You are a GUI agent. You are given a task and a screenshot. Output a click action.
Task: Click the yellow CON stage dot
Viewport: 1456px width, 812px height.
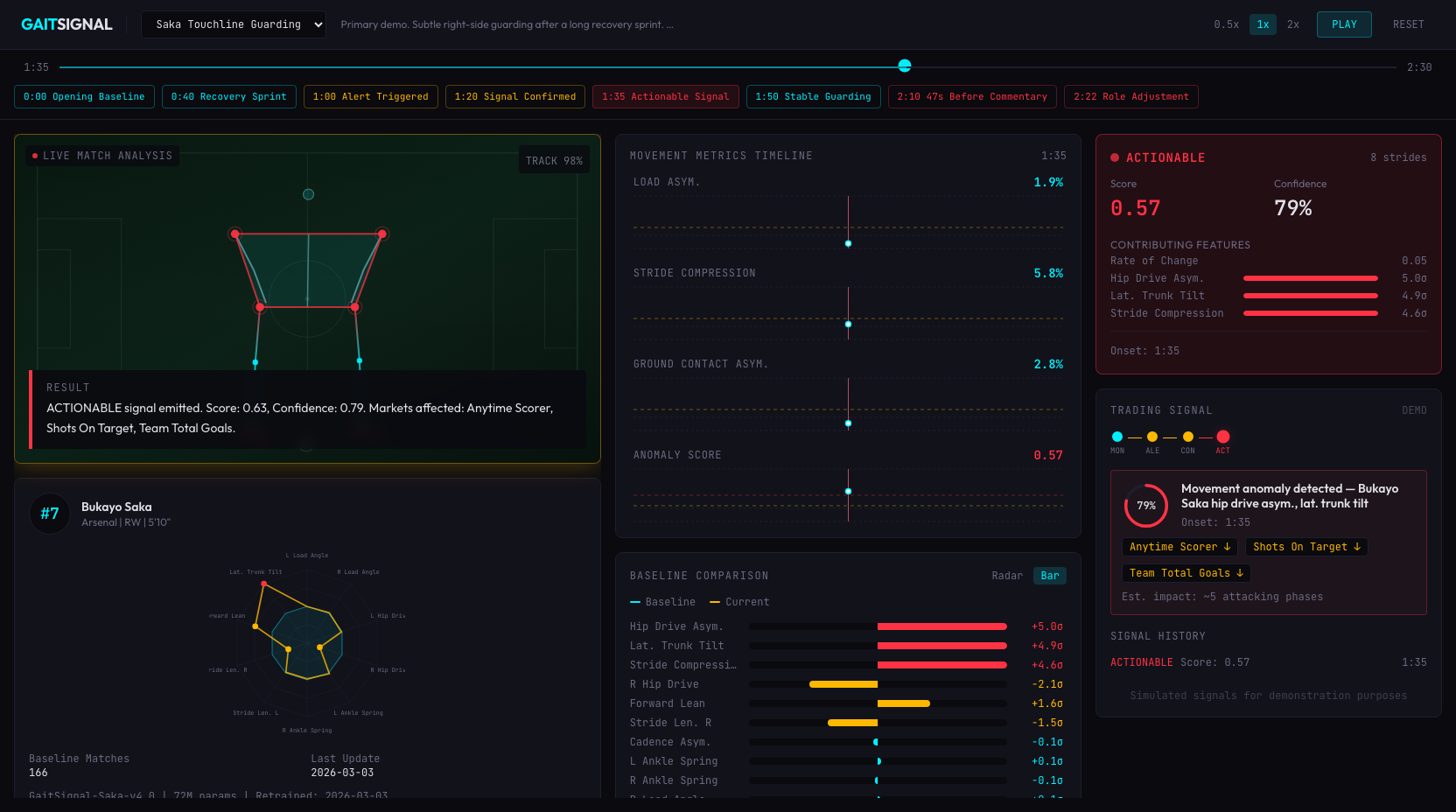pos(1187,437)
